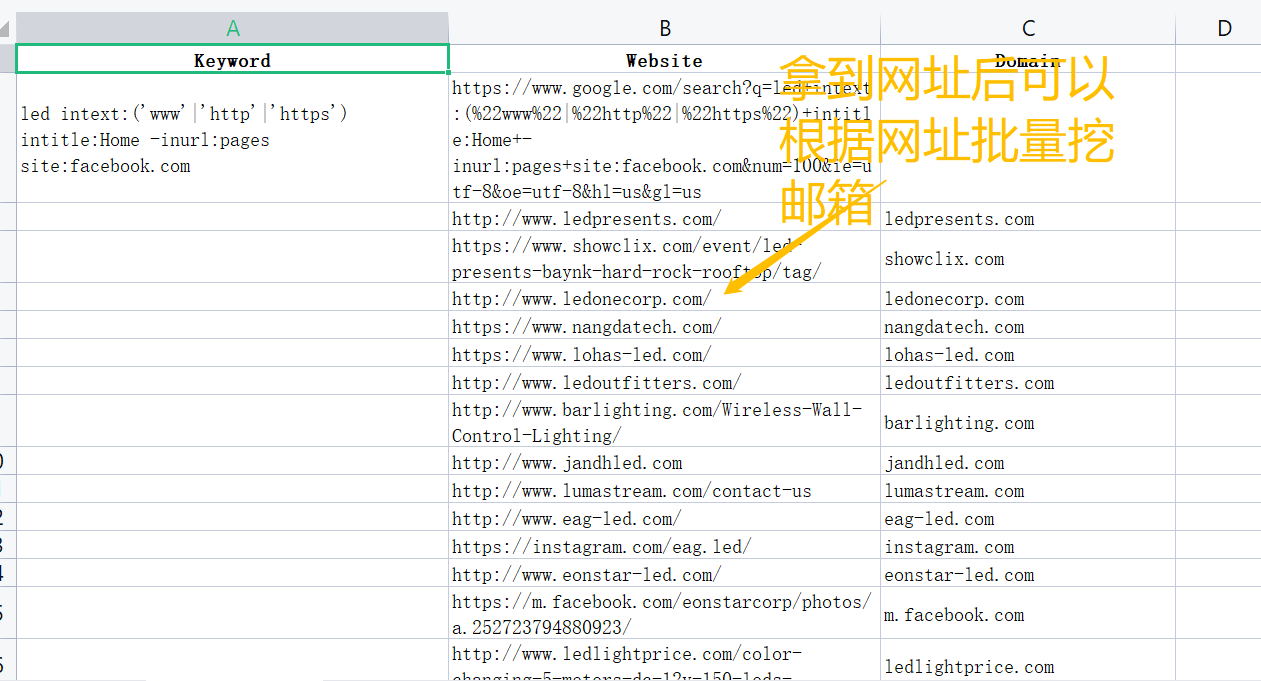Select the ledlightprice.com color-changing URL cell
The height and width of the screenshot is (681, 1261).
pos(664,661)
